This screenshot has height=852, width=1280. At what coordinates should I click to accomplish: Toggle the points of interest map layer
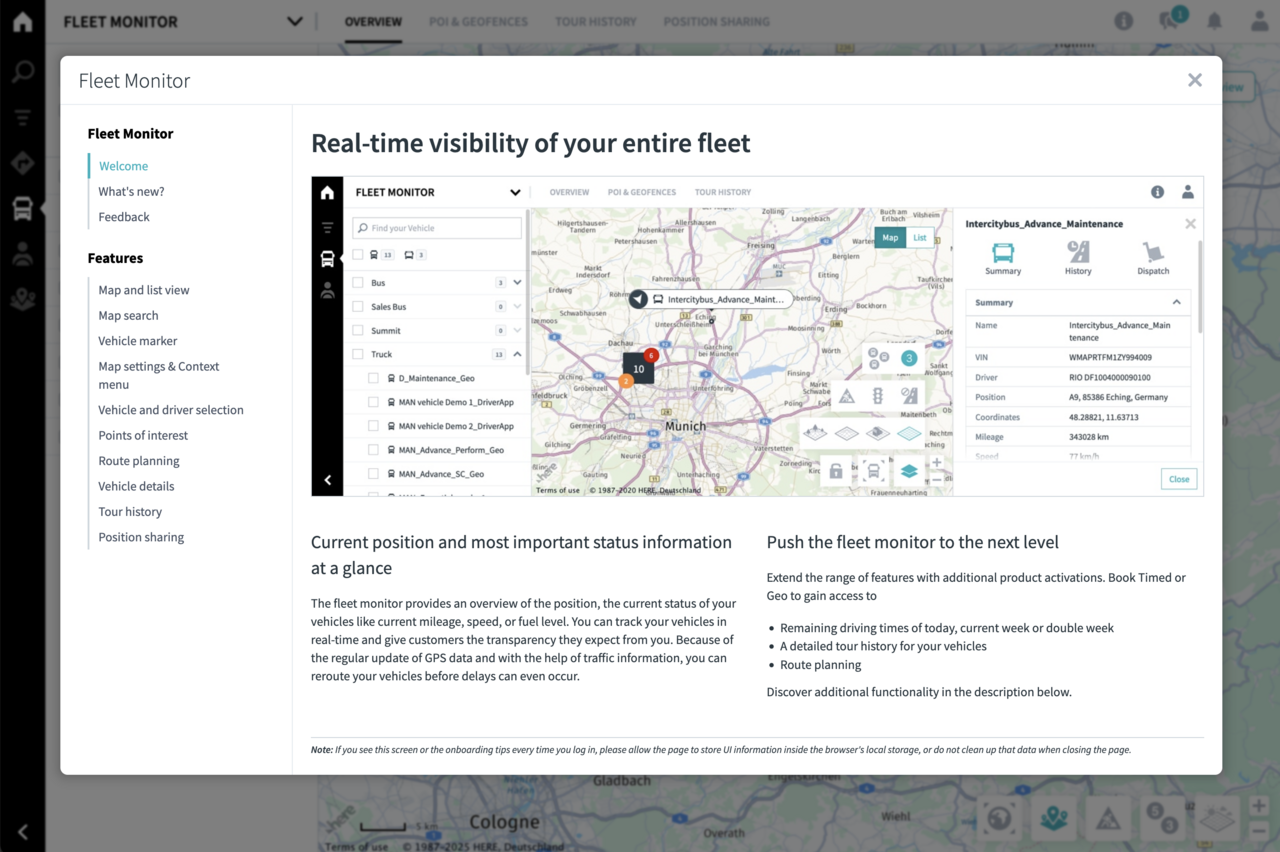point(1054,819)
